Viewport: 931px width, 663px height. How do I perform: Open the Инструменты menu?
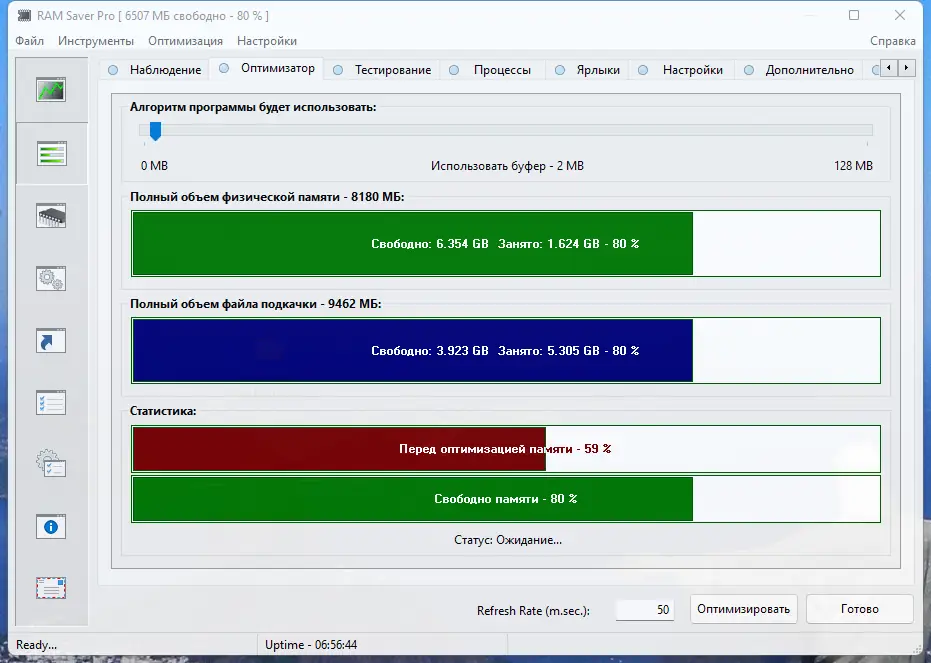(x=96, y=41)
